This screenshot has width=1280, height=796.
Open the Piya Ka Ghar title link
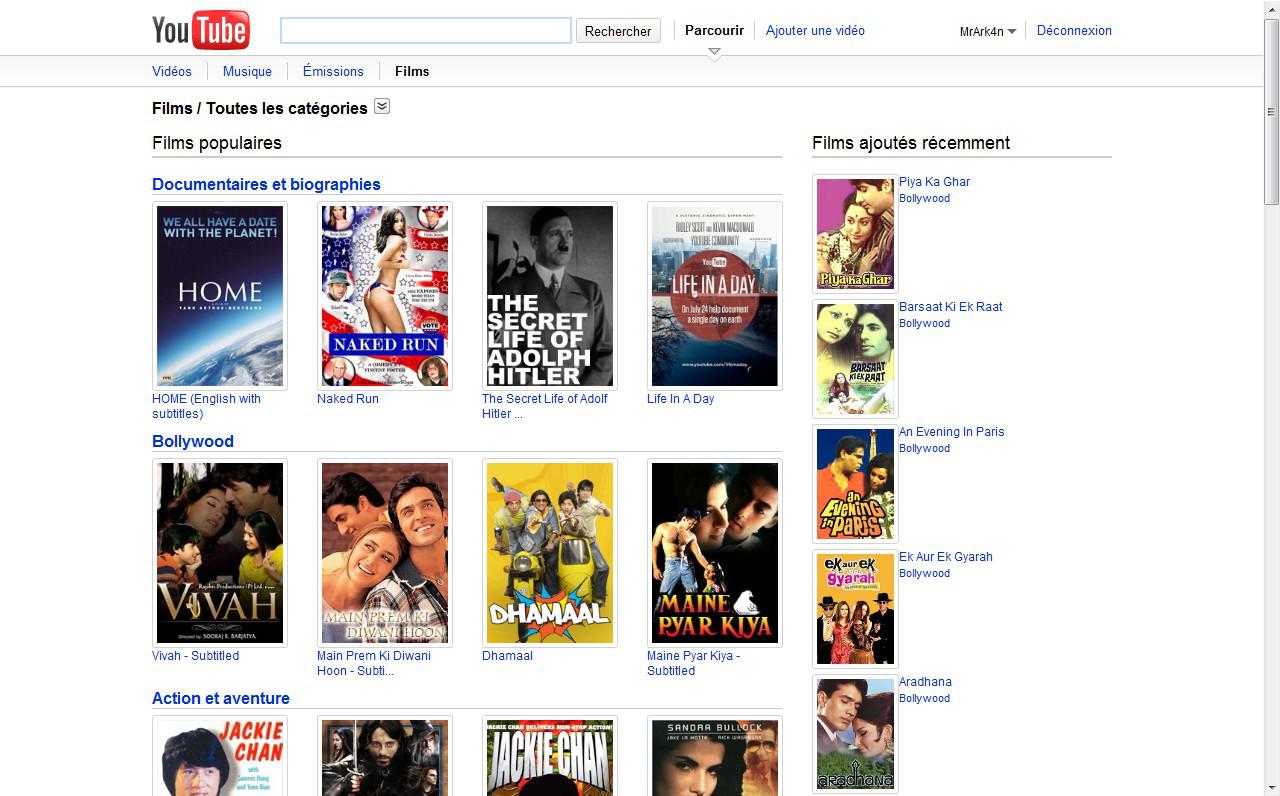(x=934, y=182)
